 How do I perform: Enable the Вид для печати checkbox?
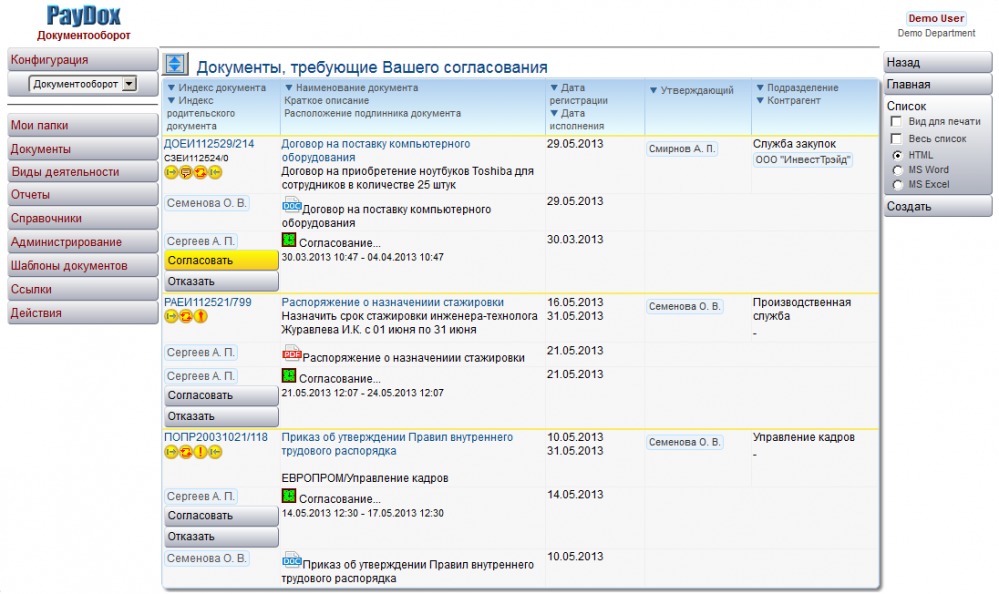(x=897, y=122)
